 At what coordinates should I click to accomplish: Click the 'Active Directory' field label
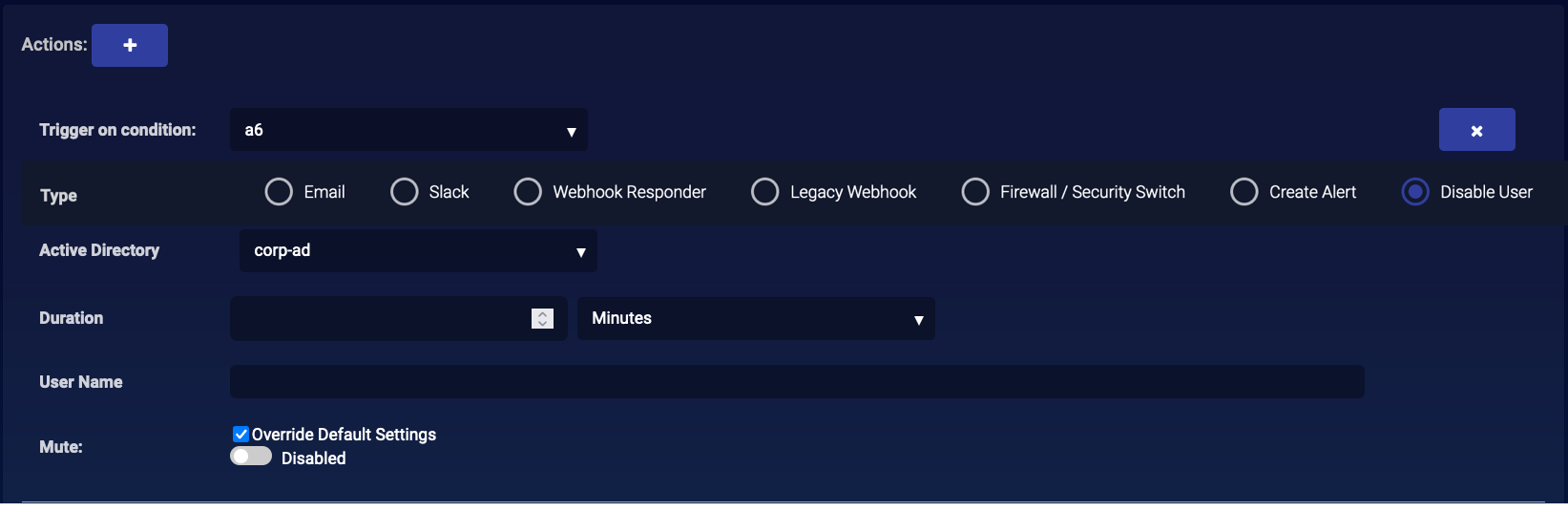(x=99, y=250)
